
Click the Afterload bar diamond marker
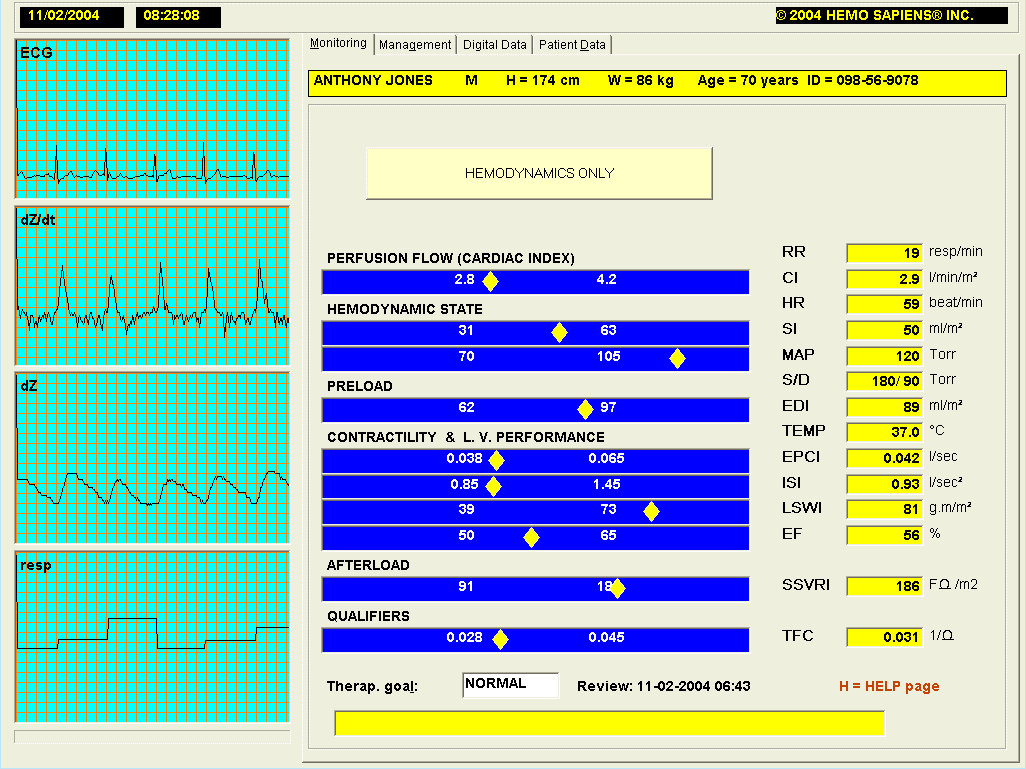pos(617,588)
